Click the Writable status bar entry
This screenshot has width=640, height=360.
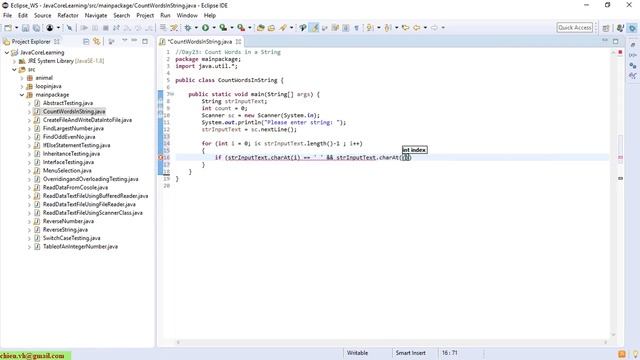pyautogui.click(x=357, y=353)
